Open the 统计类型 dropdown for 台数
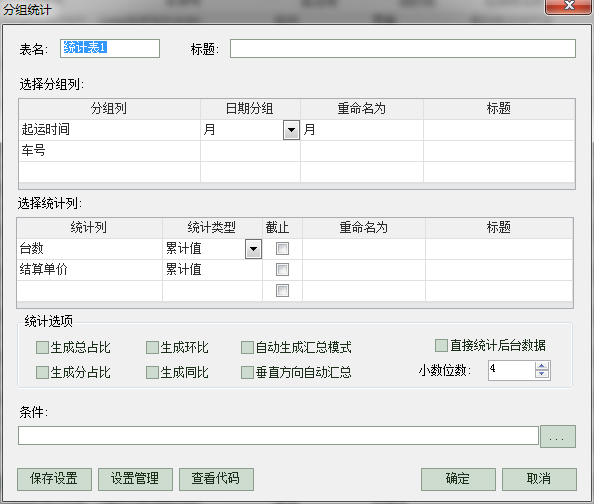The height and width of the screenshot is (504, 594). 253,249
